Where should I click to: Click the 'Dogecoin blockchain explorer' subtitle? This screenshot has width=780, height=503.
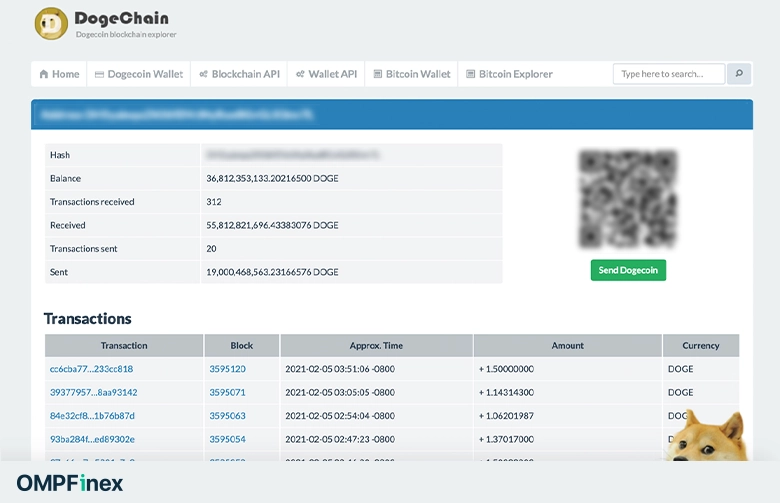coord(126,34)
